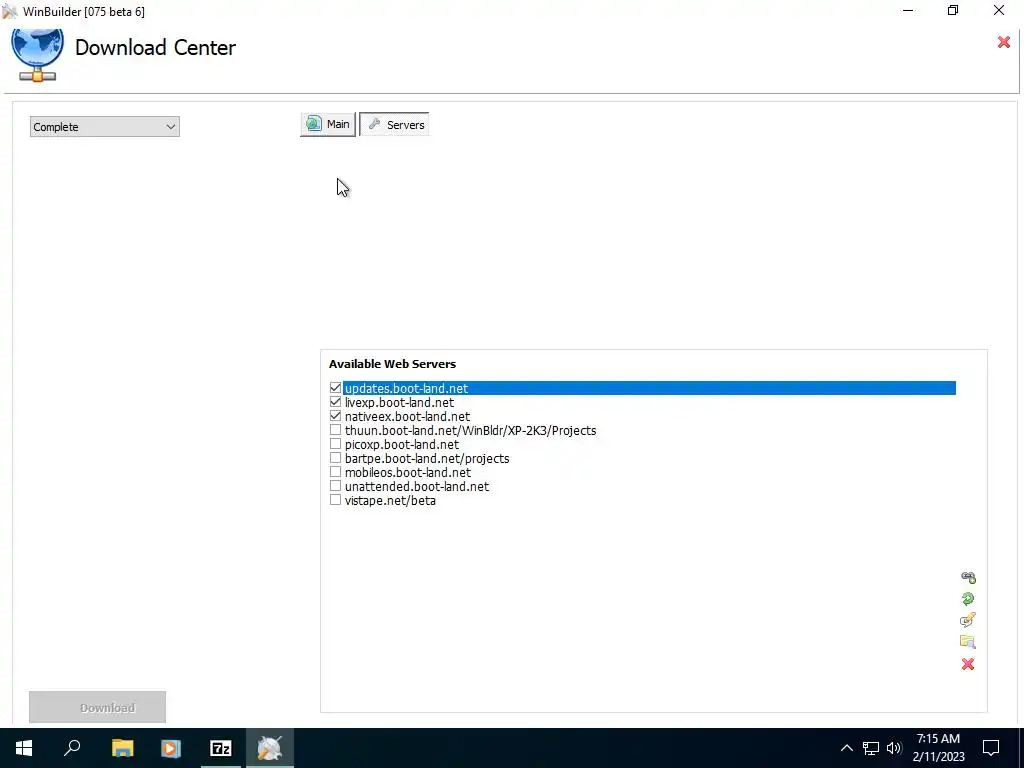1024x768 pixels.
Task: Select the unattended.boot-land.net row text
Action: coord(417,487)
